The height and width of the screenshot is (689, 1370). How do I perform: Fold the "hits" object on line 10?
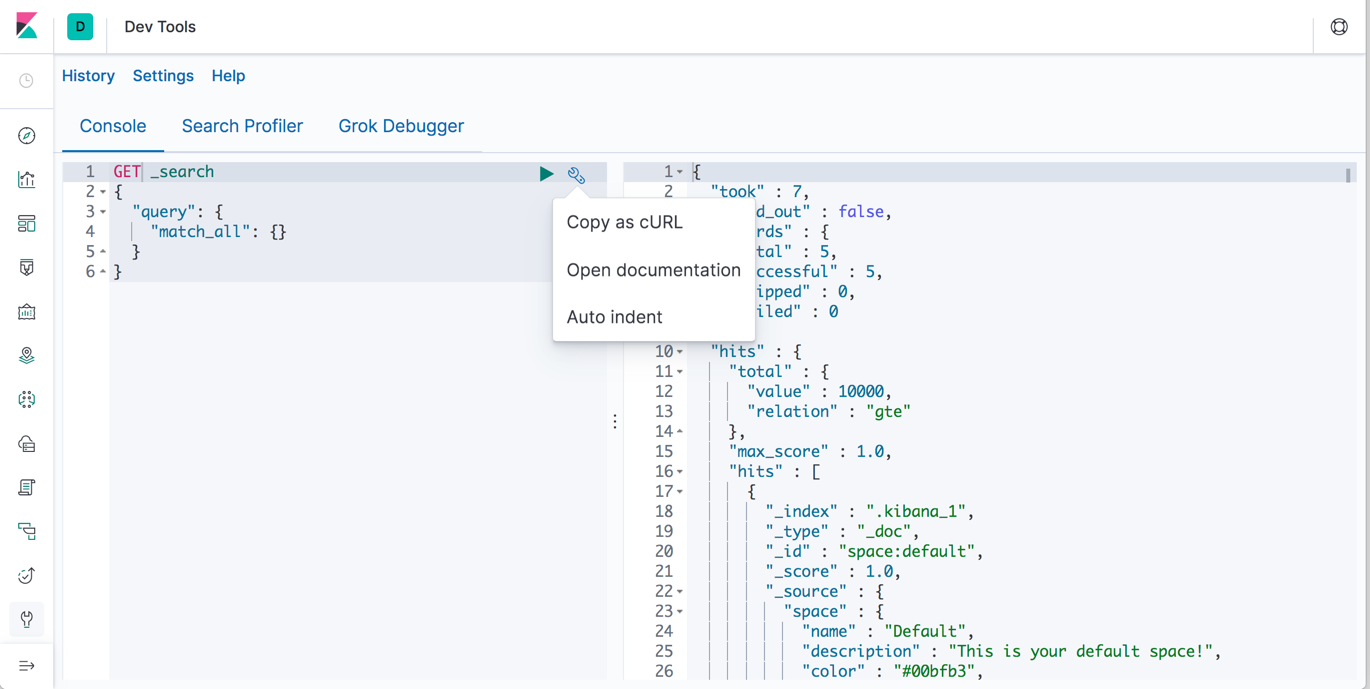pos(680,352)
